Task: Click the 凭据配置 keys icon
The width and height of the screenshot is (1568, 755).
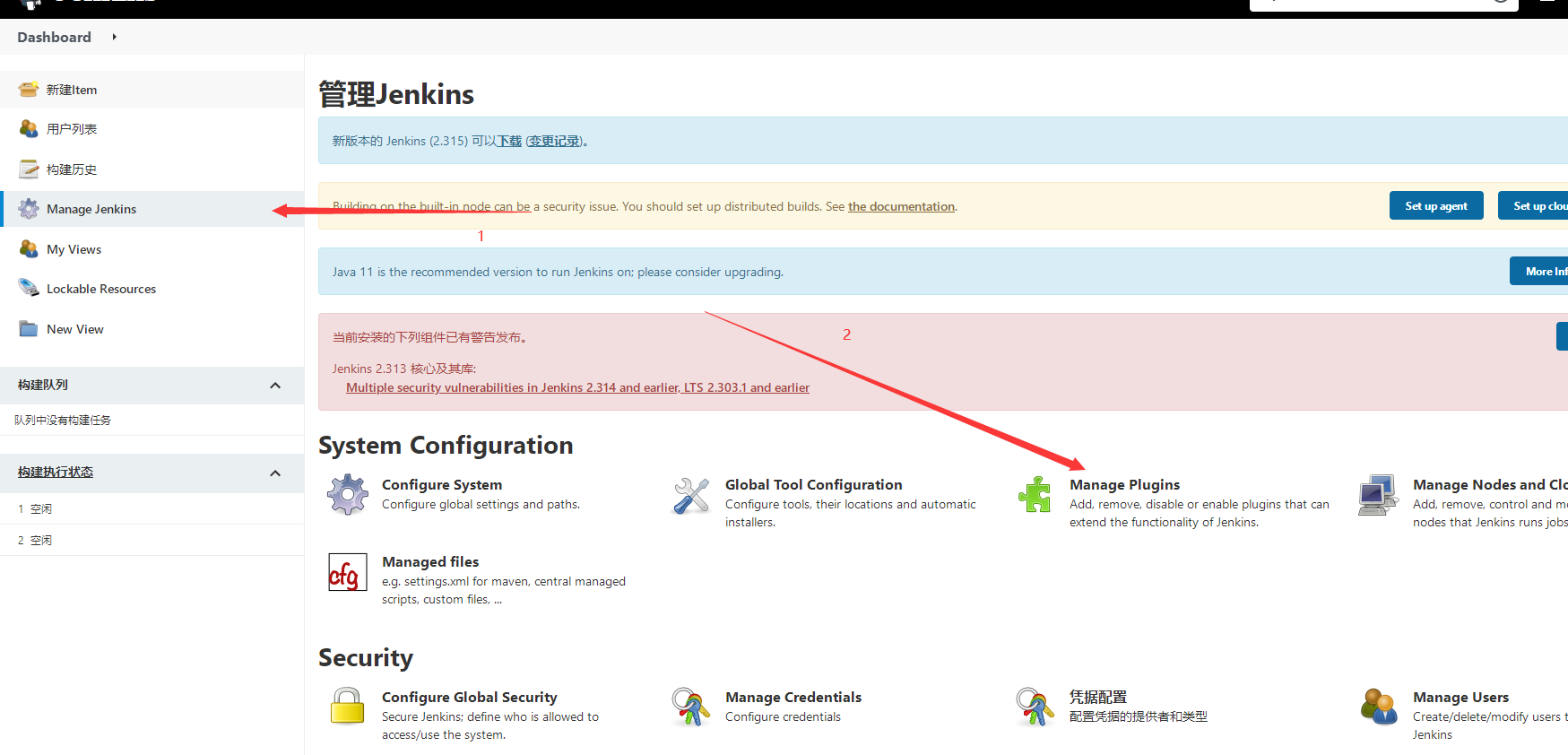Action: [x=1035, y=707]
